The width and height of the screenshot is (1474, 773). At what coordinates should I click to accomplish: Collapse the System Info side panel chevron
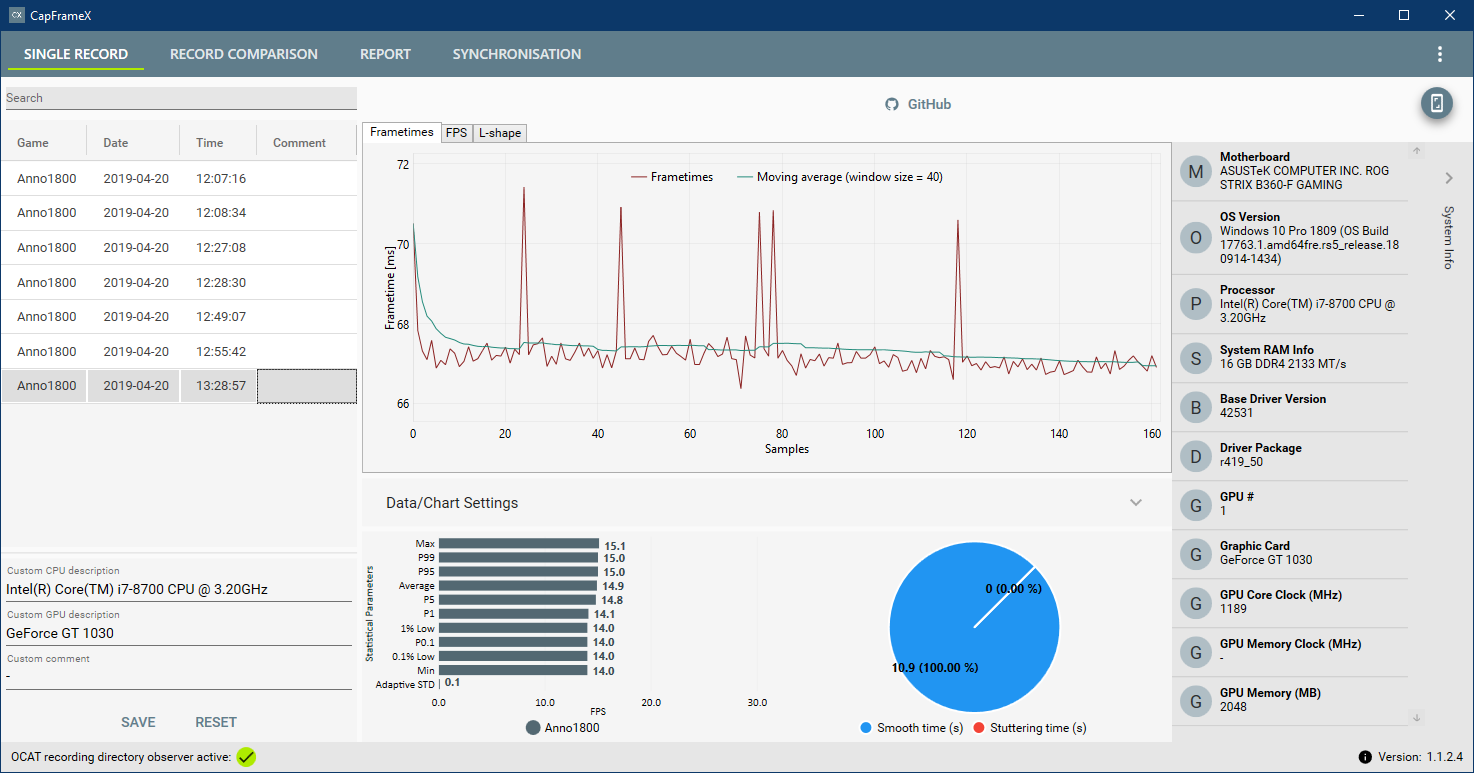(x=1448, y=178)
